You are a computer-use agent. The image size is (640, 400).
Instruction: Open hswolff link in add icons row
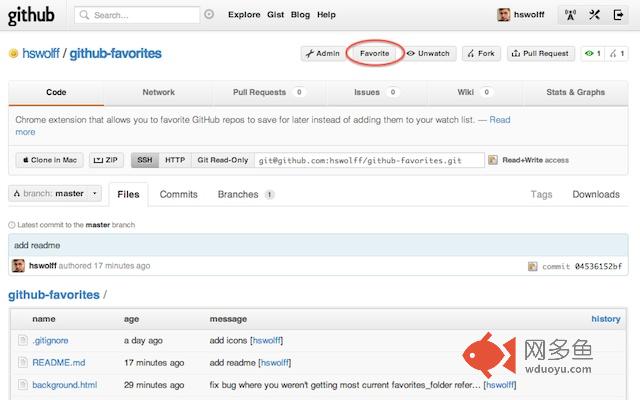point(267,340)
